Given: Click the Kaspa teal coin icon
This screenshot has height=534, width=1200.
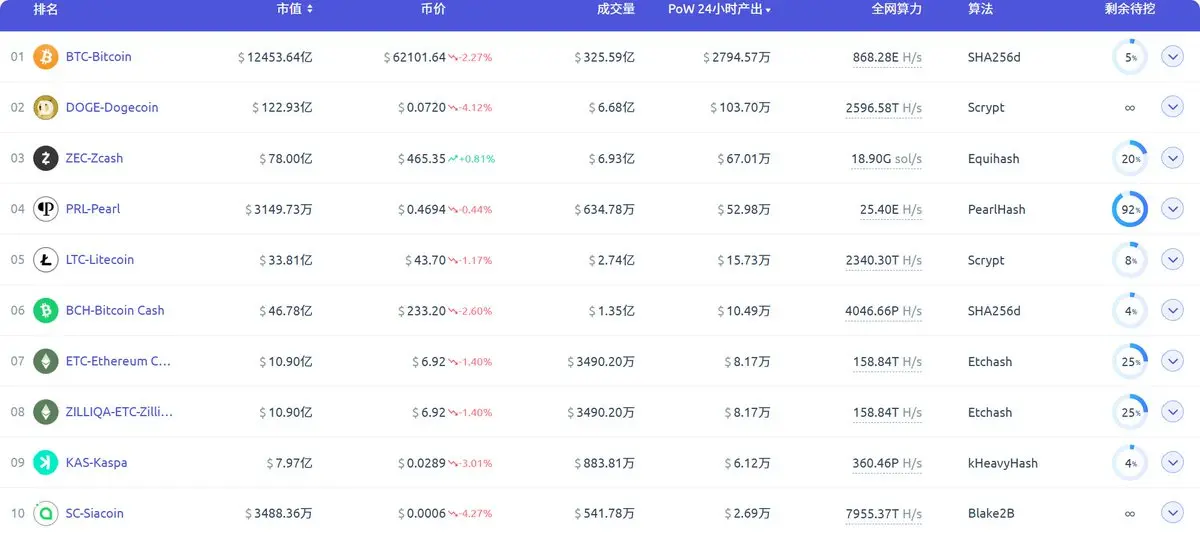Looking at the screenshot, I should pyautogui.click(x=46, y=462).
